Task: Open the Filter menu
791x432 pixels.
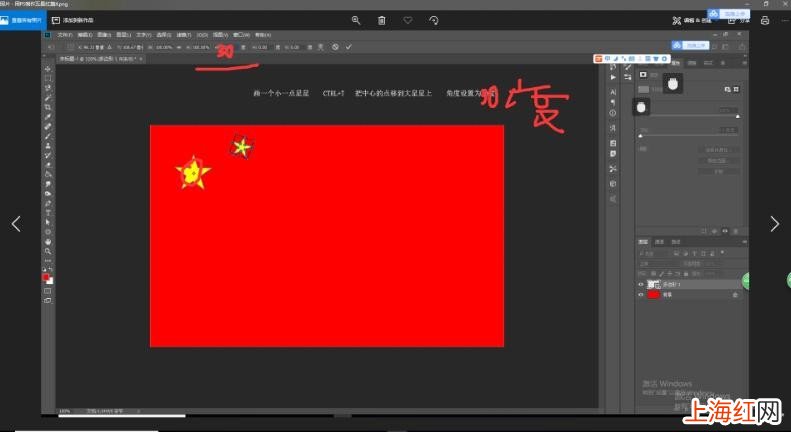Action: (x=184, y=35)
